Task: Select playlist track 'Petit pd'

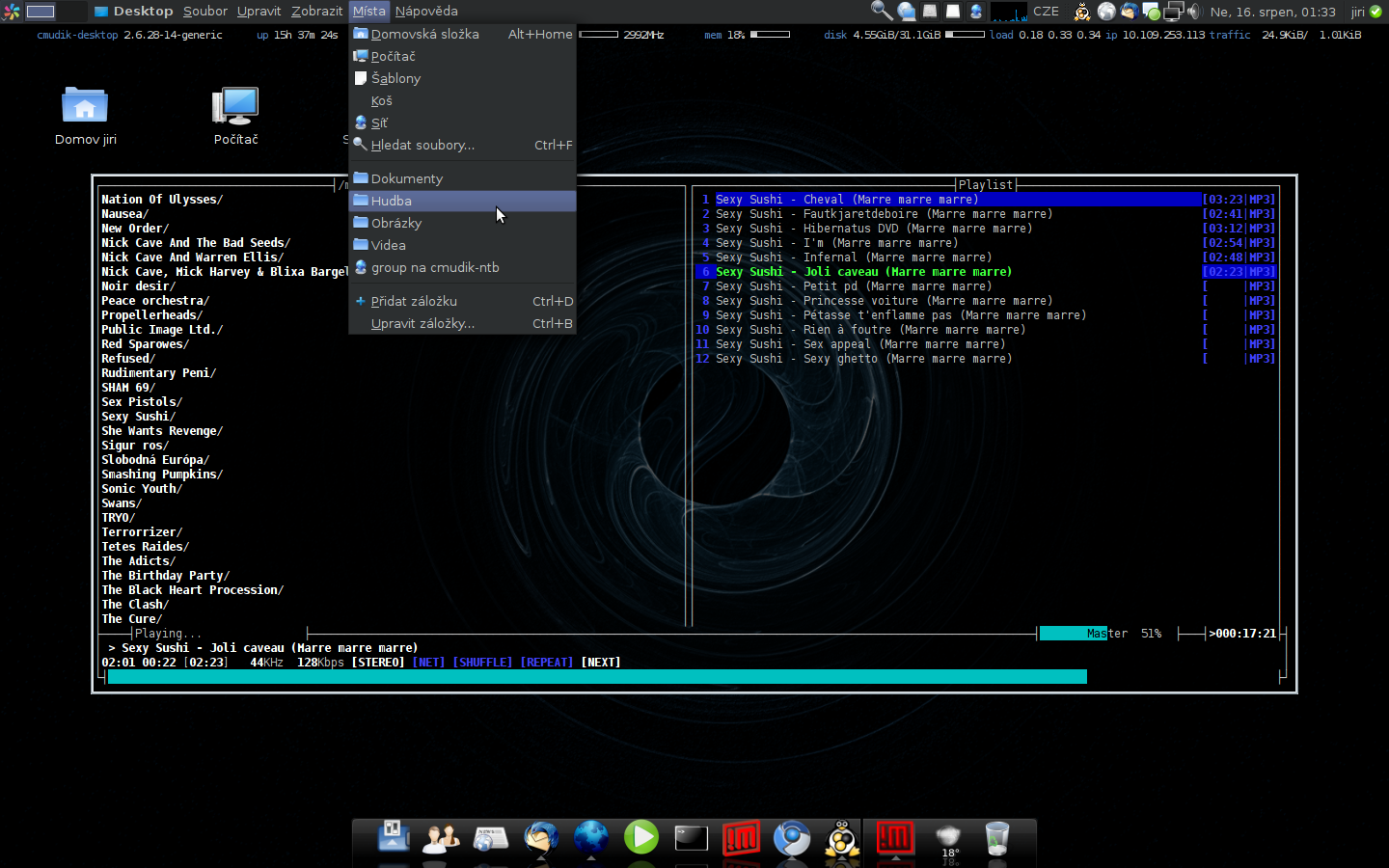Action: click(x=985, y=286)
